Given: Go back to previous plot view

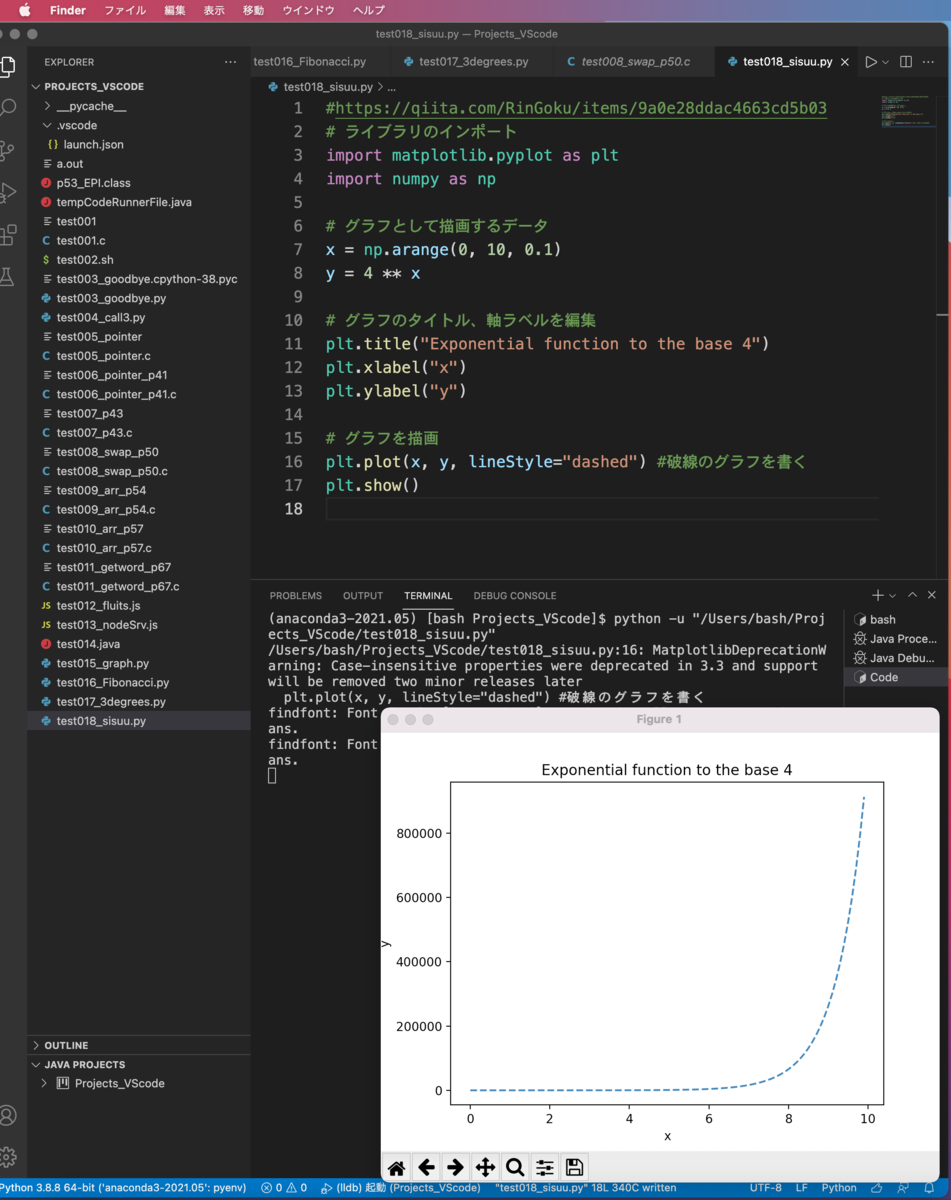Looking at the screenshot, I should click(x=426, y=1167).
